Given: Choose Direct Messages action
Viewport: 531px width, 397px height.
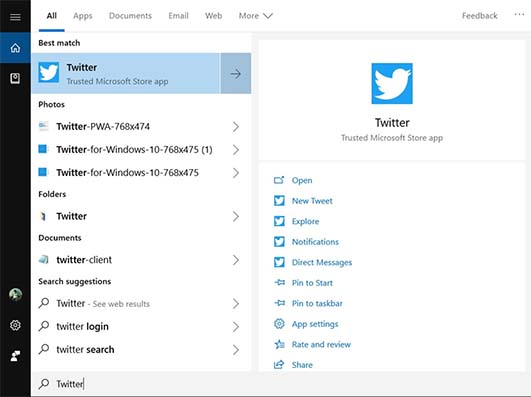Looking at the screenshot, I should (x=322, y=263).
